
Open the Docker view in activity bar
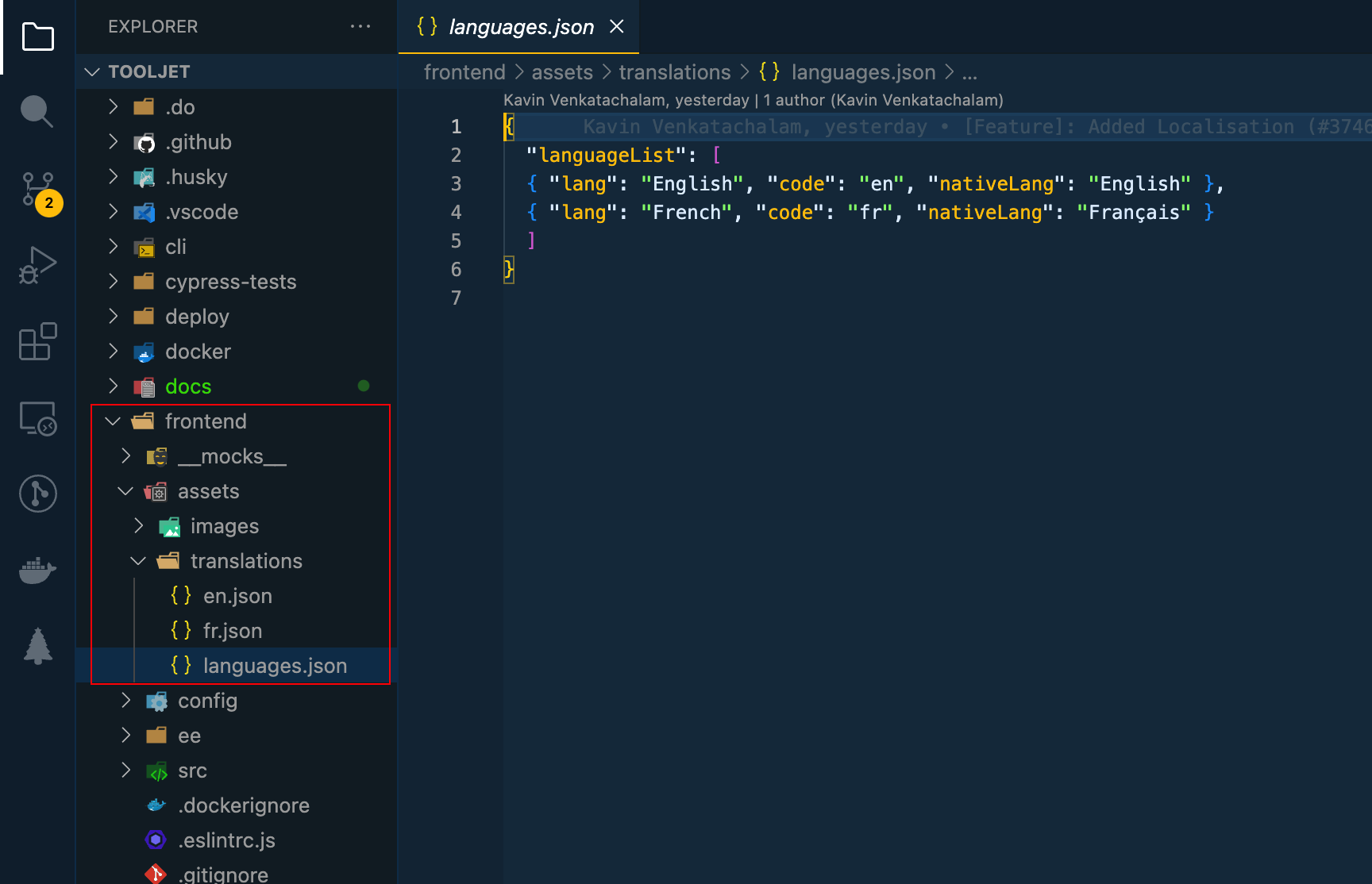pos(37,570)
